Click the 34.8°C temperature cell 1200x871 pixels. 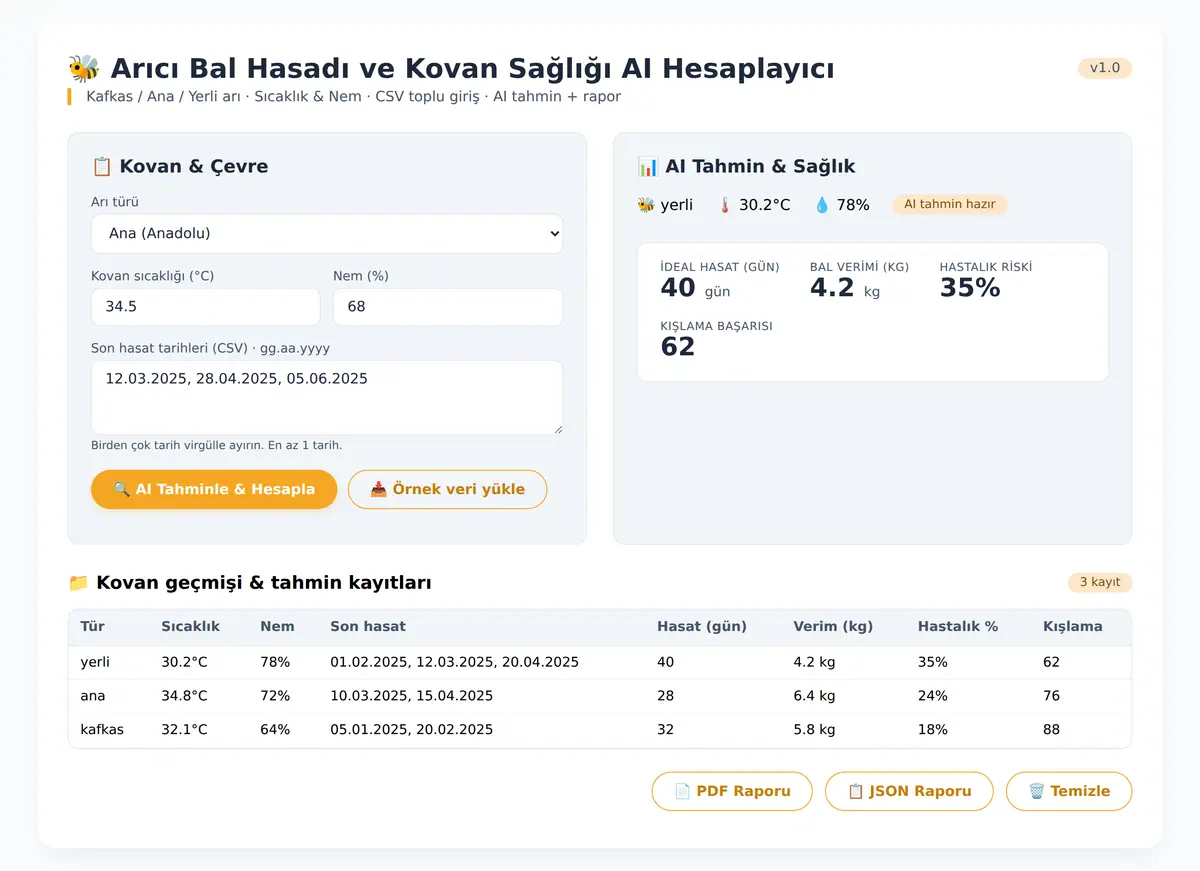tap(184, 696)
